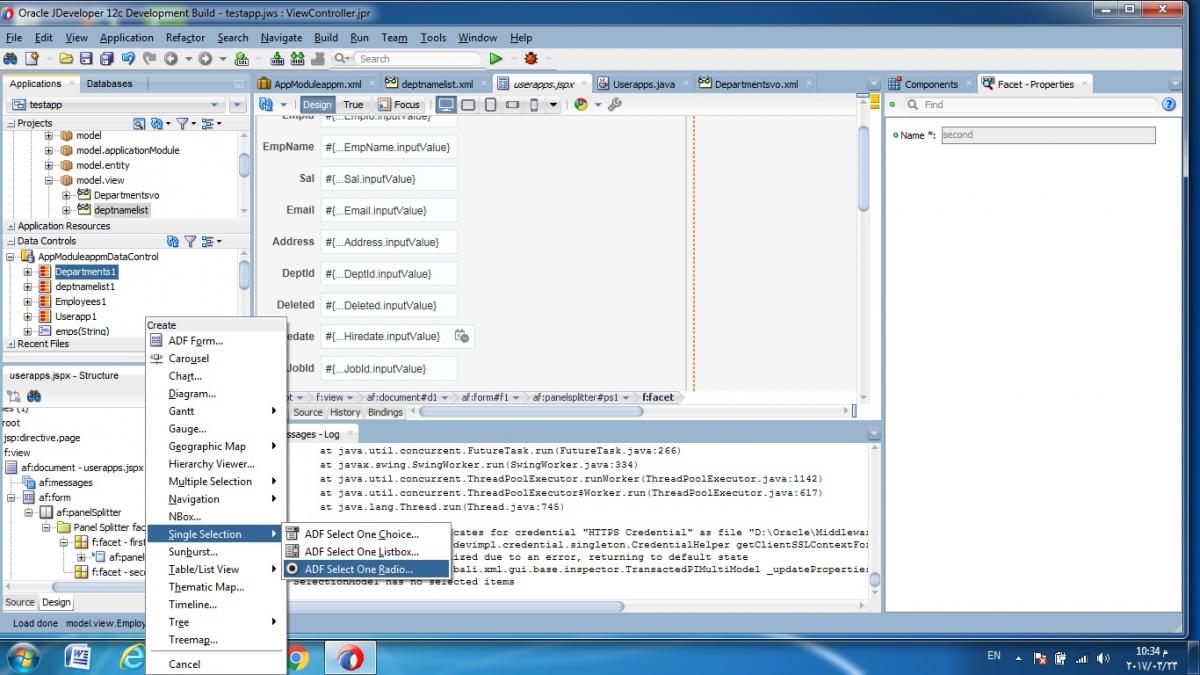Click the green Run button in toolbar
The width and height of the screenshot is (1200, 675).
[495, 59]
